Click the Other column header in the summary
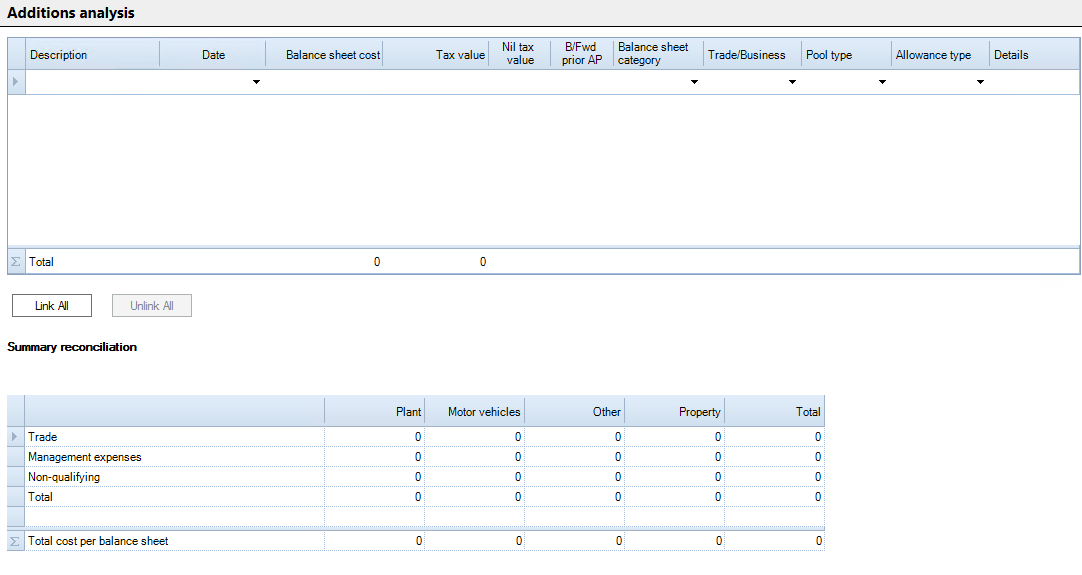 coord(575,411)
